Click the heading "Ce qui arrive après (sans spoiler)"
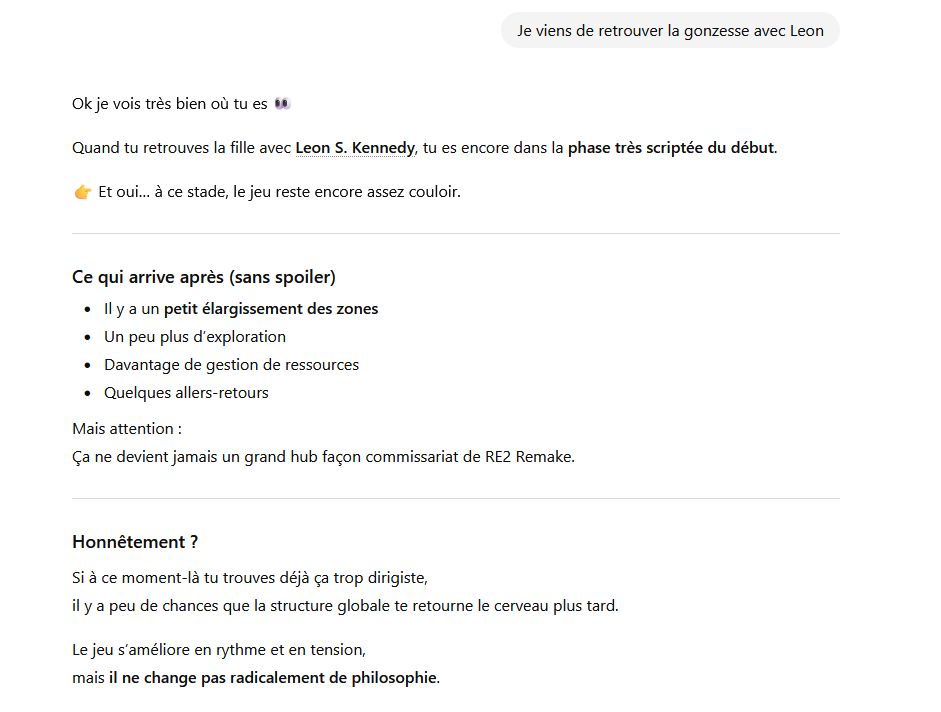Screen dimensions: 941x712 204,277
